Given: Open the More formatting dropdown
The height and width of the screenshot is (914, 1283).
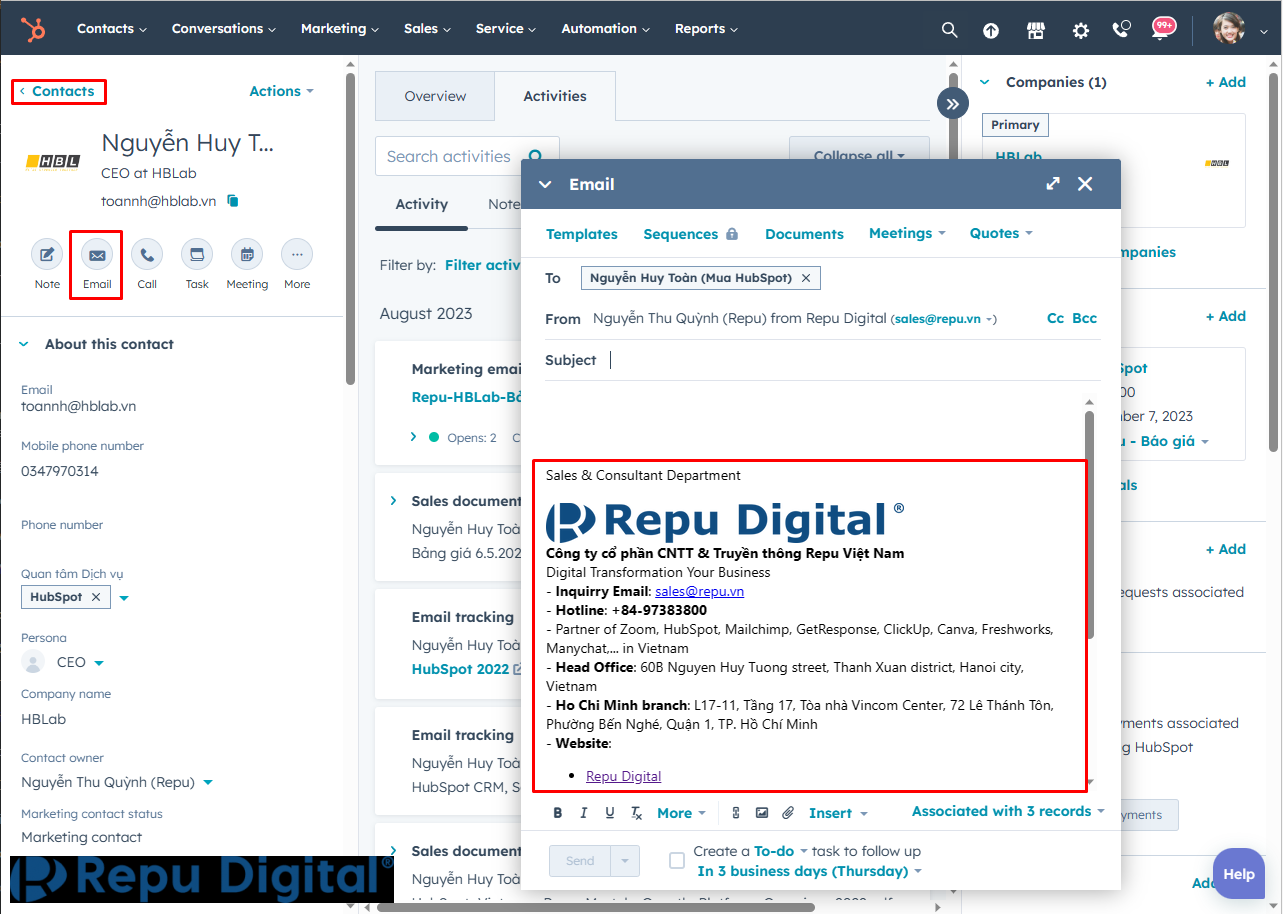Looking at the screenshot, I should [x=682, y=813].
